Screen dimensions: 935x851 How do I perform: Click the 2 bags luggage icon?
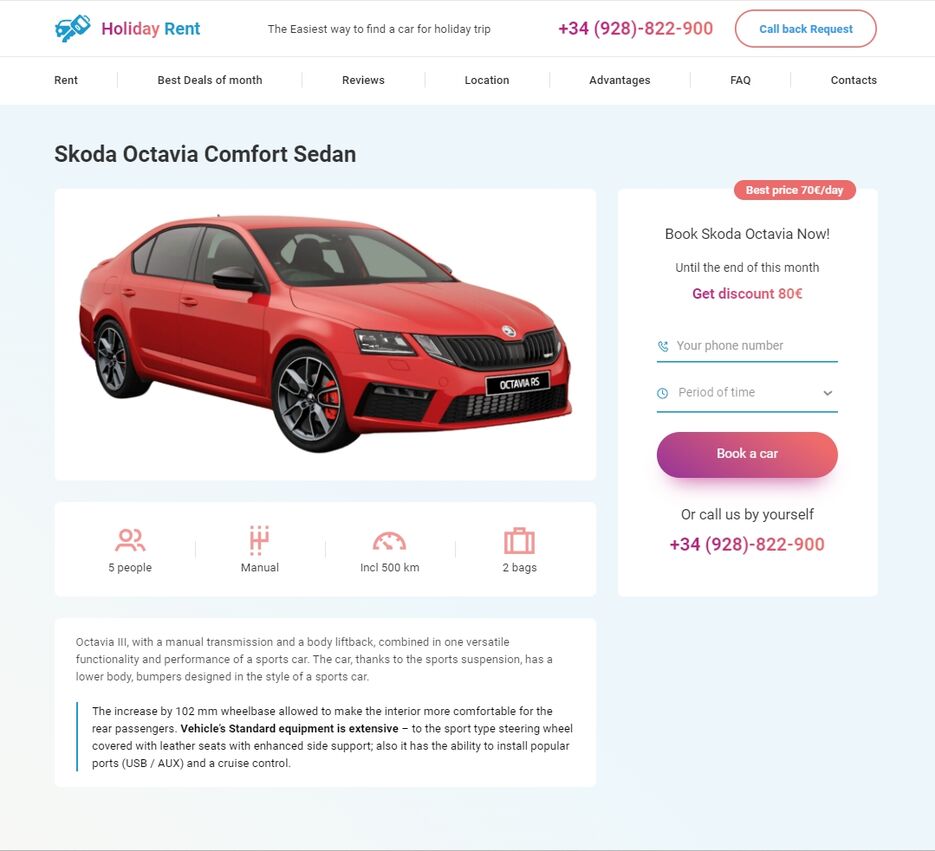pos(519,541)
